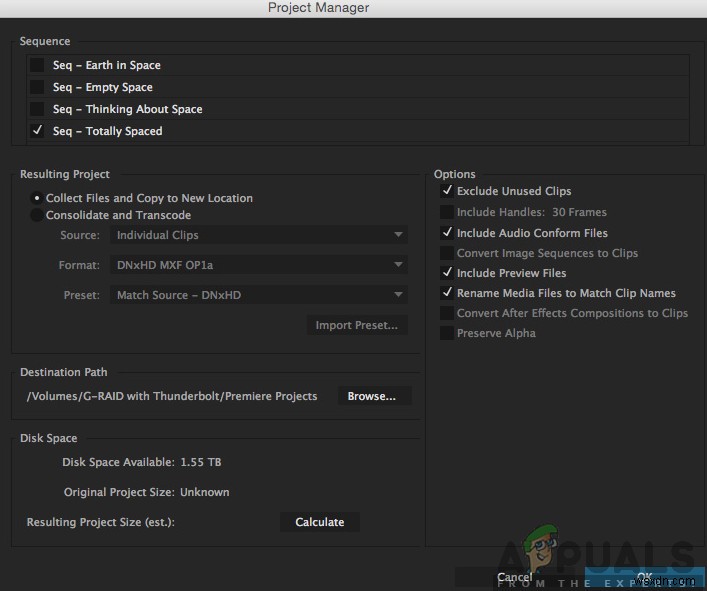Viewport: 707px width, 591px height.
Task: Toggle Exclude Unused Clips option
Action: [x=447, y=191]
